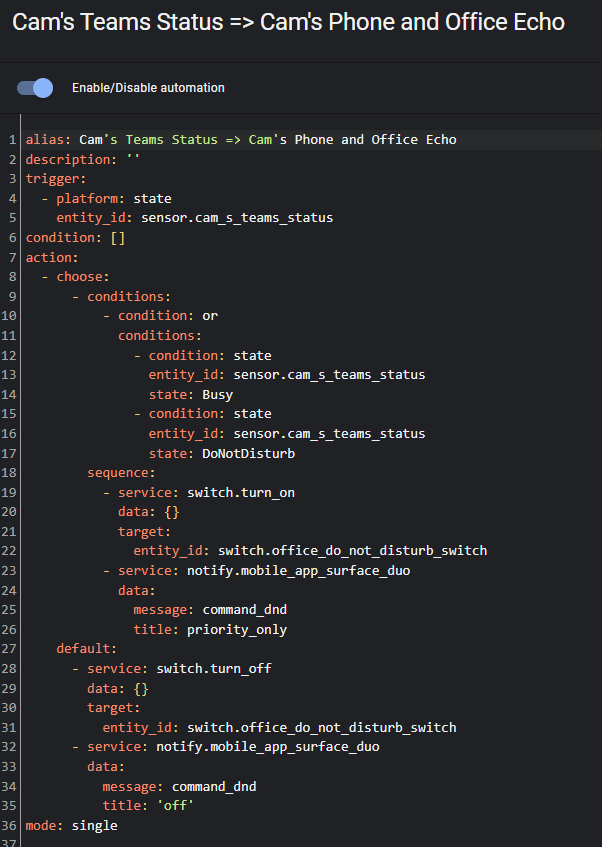Click the 'target:' key on line 30

point(113,708)
